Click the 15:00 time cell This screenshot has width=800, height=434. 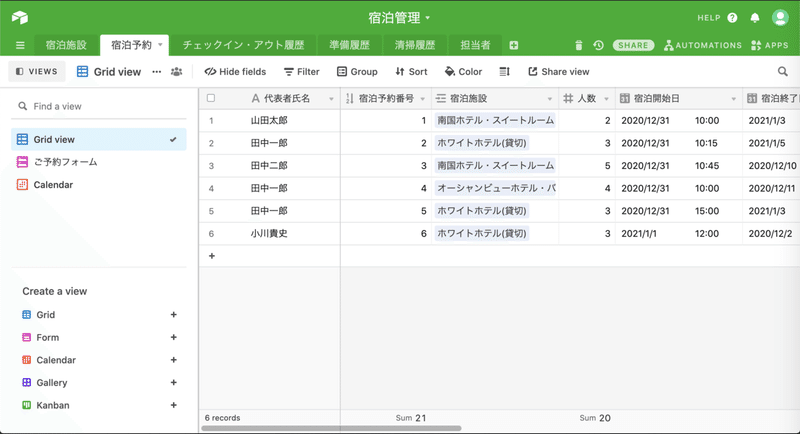point(707,211)
